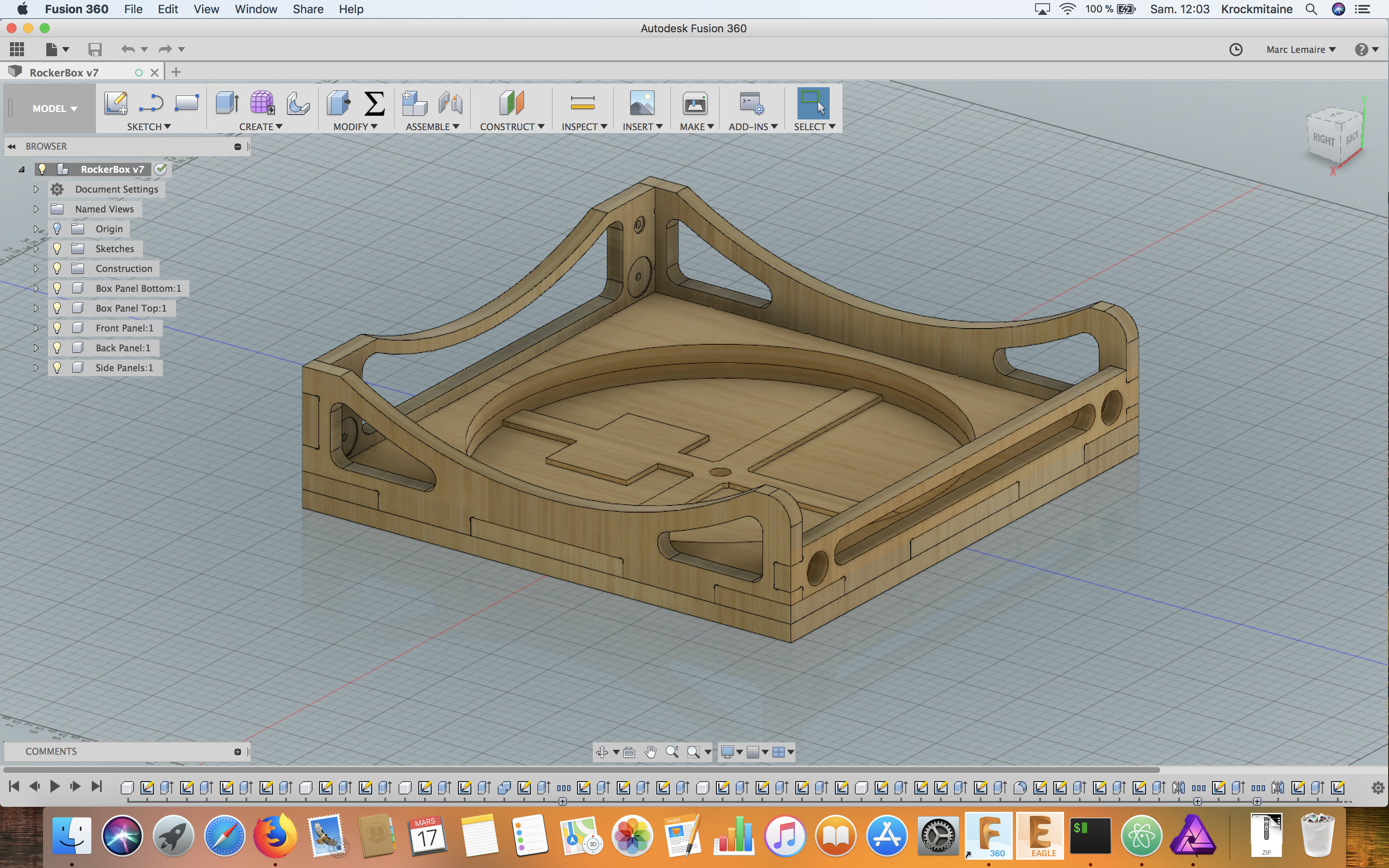Open CONSTRUCT menu label

pyautogui.click(x=512, y=126)
